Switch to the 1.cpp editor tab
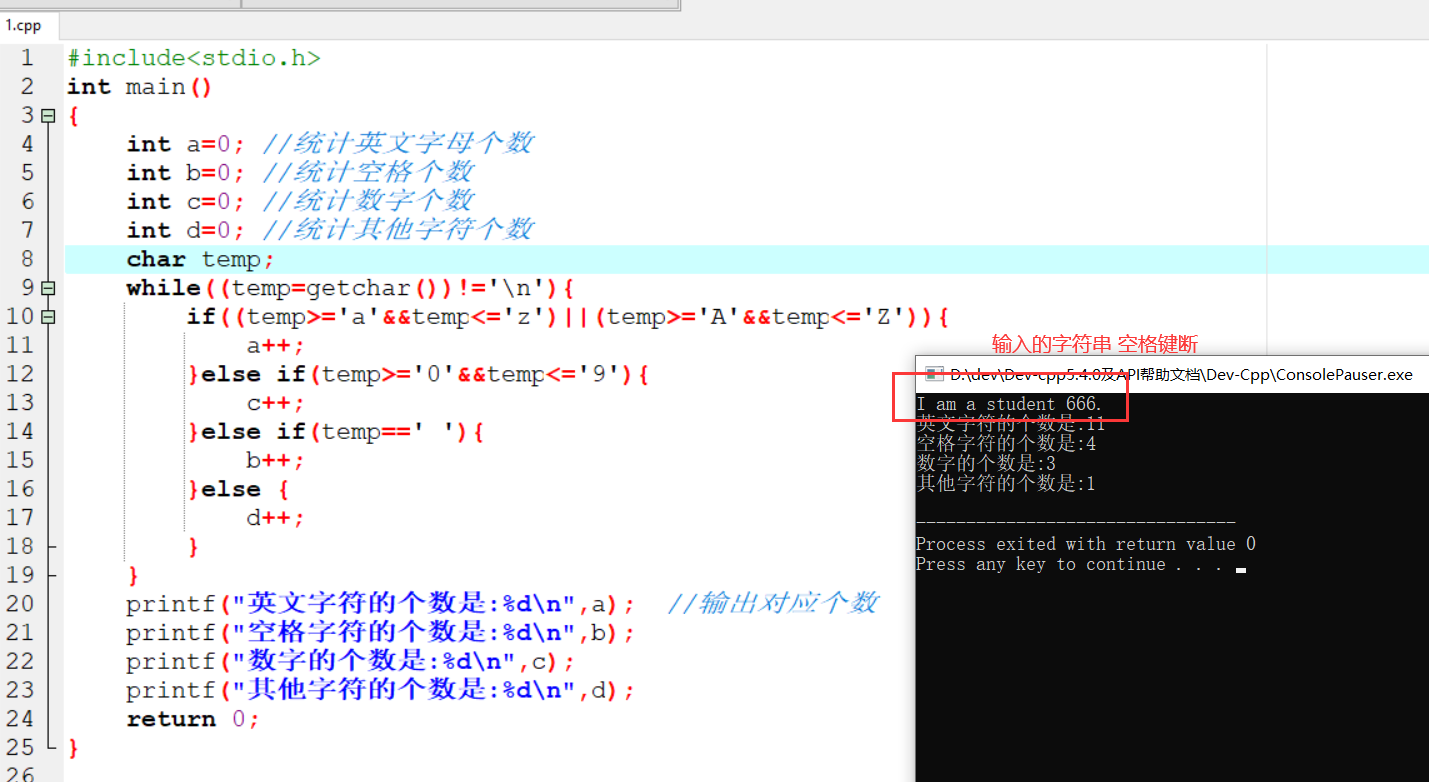The image size is (1429, 782). pos(24,26)
